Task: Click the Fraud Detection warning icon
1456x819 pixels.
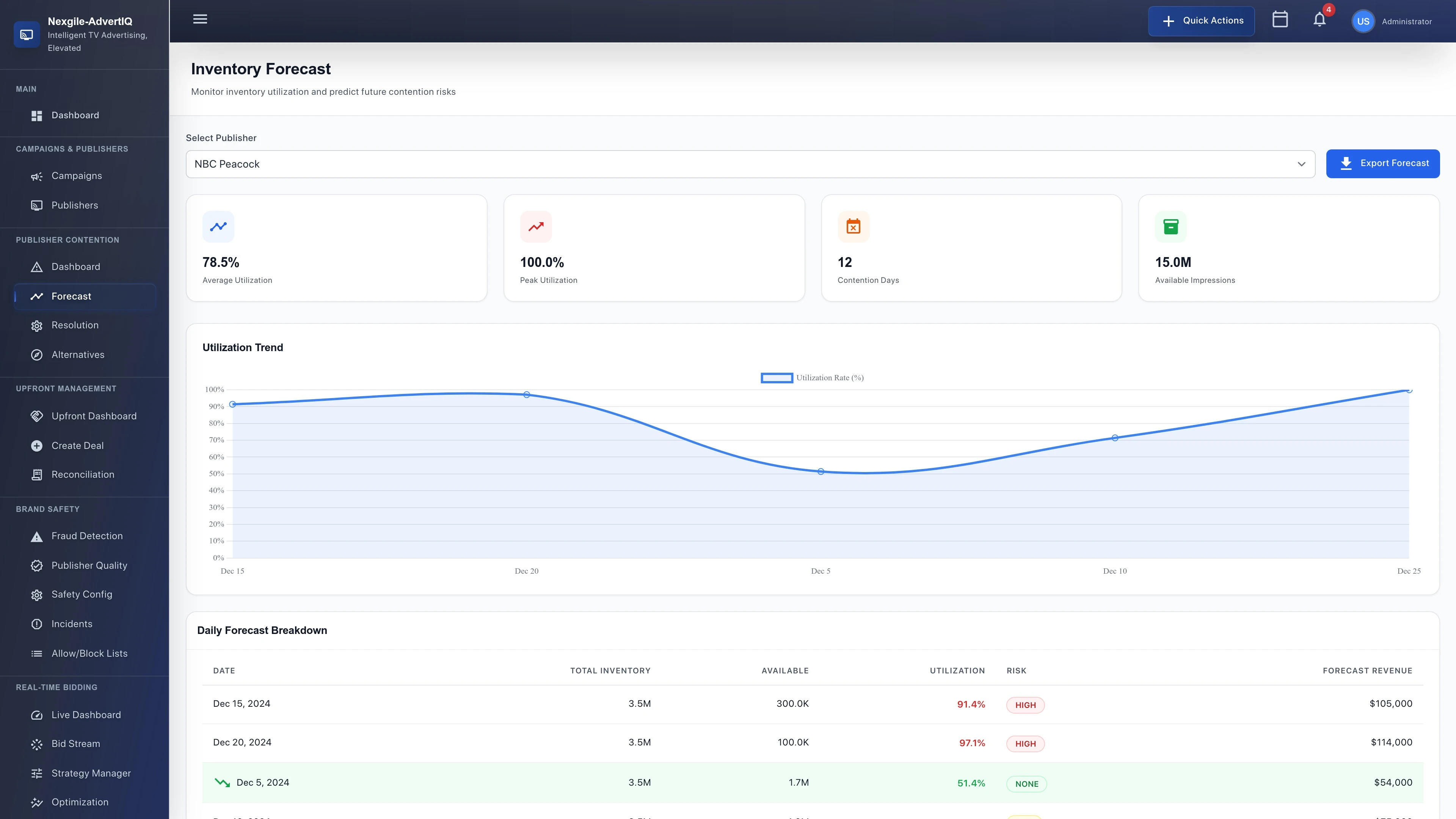Action: (36, 536)
